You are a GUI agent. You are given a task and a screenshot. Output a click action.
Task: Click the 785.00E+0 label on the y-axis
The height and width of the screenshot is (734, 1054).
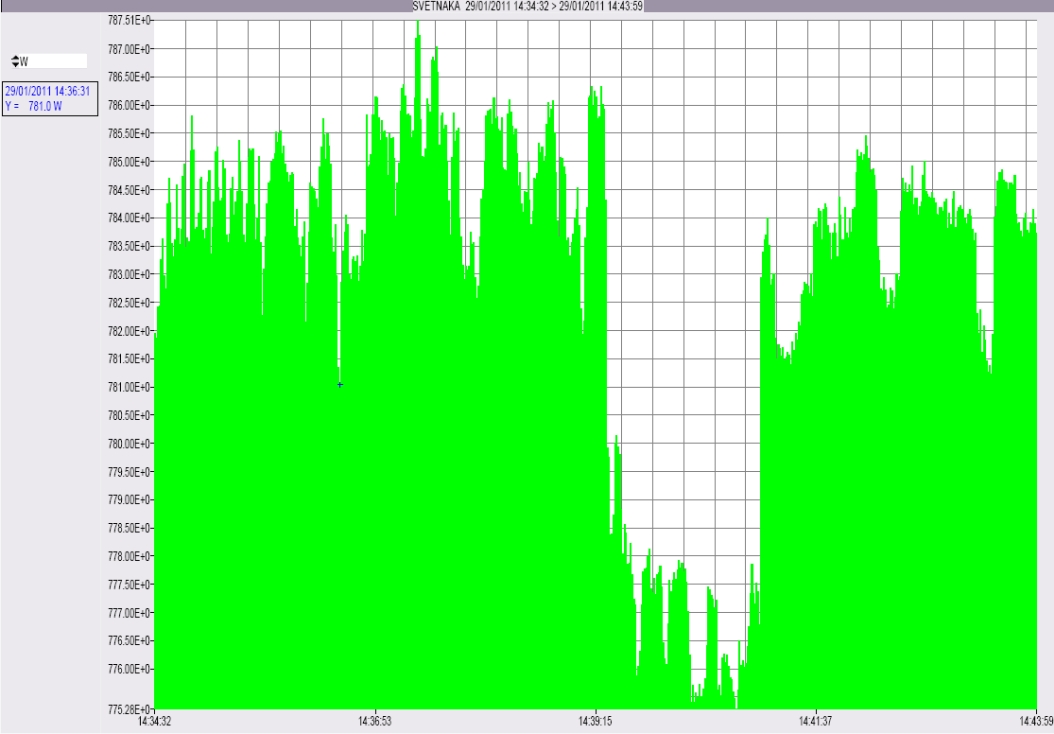click(129, 162)
